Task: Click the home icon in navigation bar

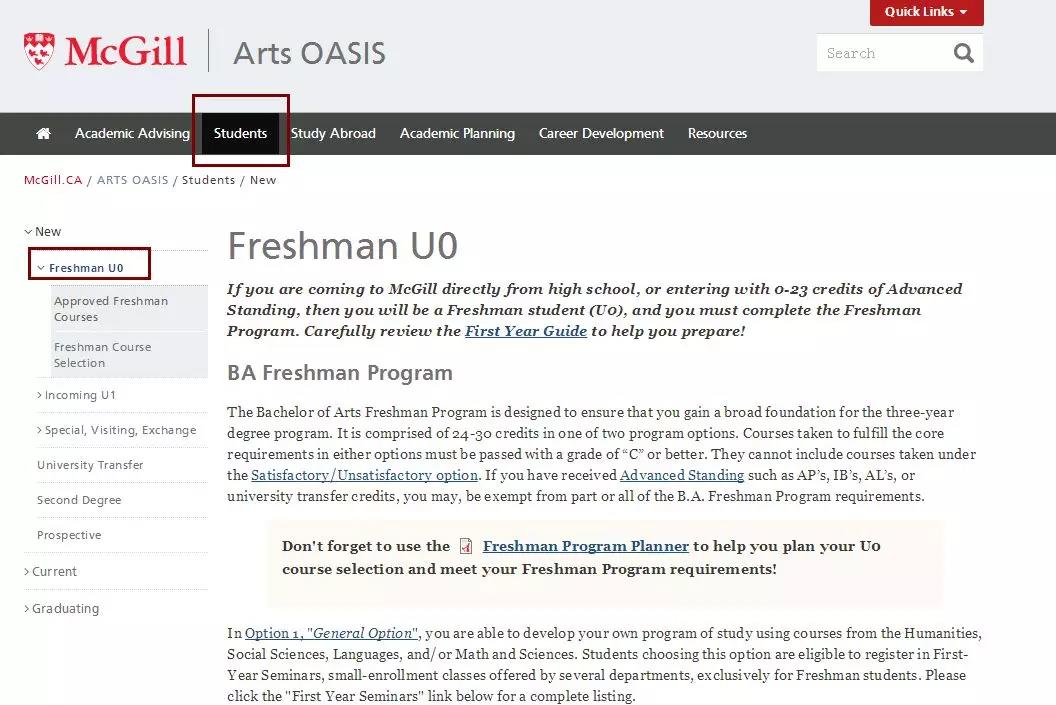Action: (x=43, y=133)
